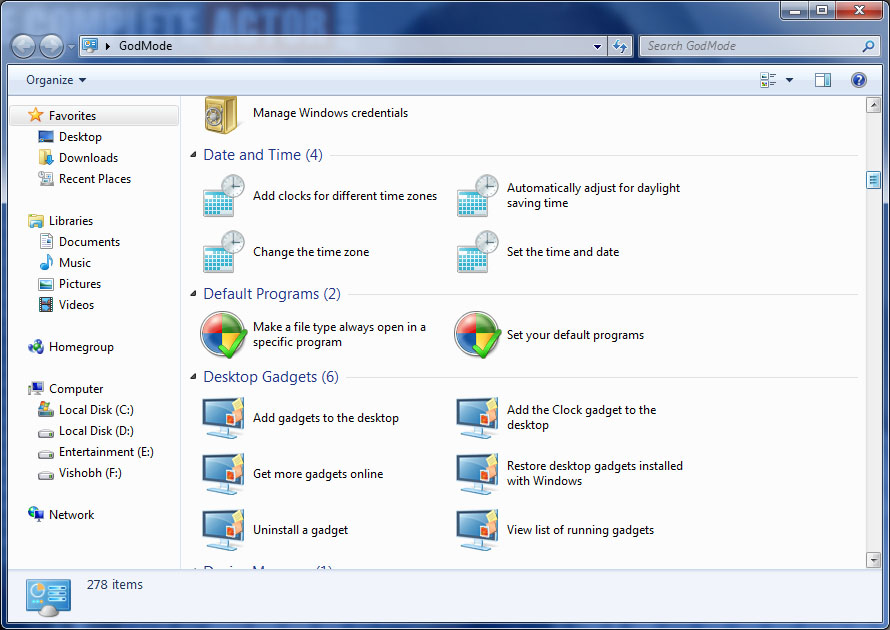Image resolution: width=890 pixels, height=630 pixels.
Task: Open the Manage Windows credentials vault icon
Action: coord(221,115)
